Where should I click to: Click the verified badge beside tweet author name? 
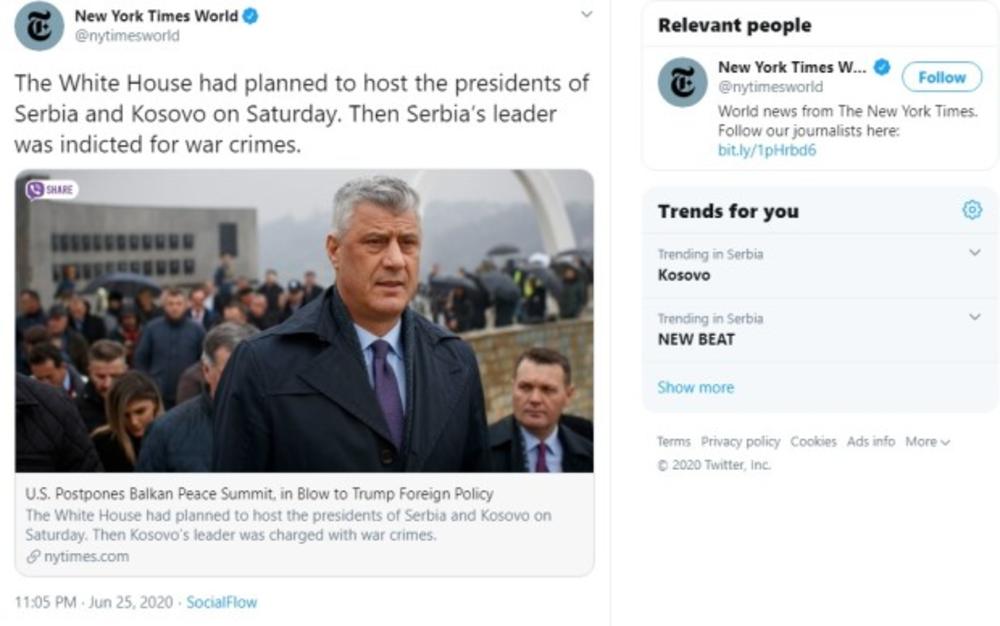(x=250, y=16)
